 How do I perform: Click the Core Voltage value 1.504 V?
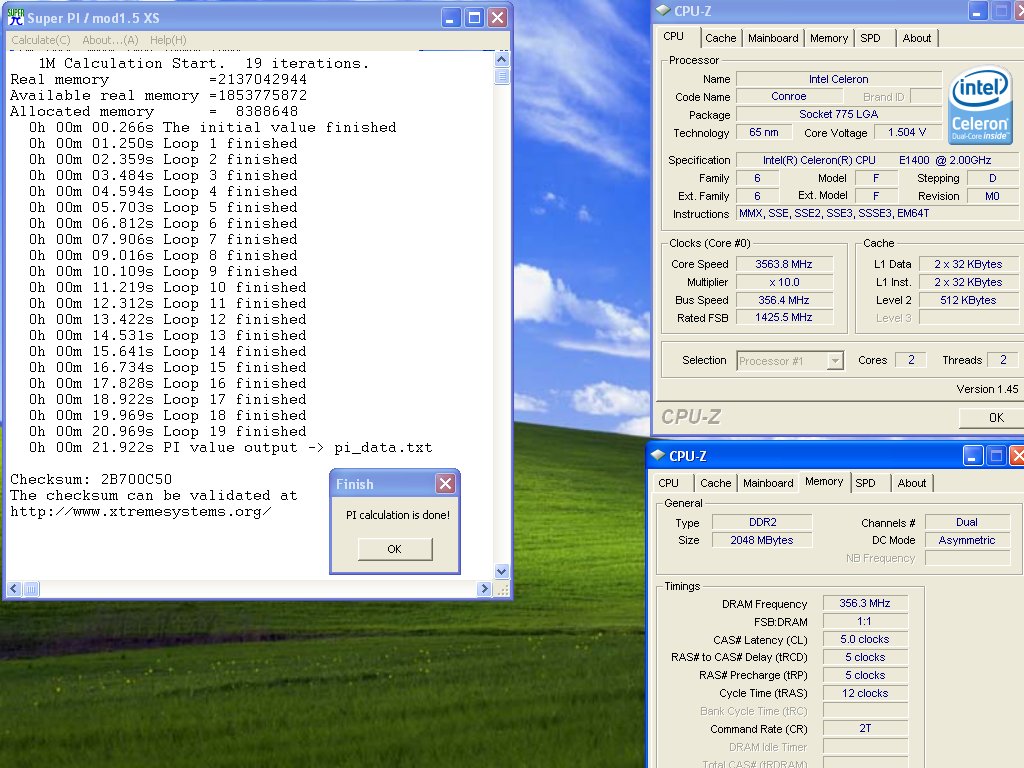[x=907, y=133]
